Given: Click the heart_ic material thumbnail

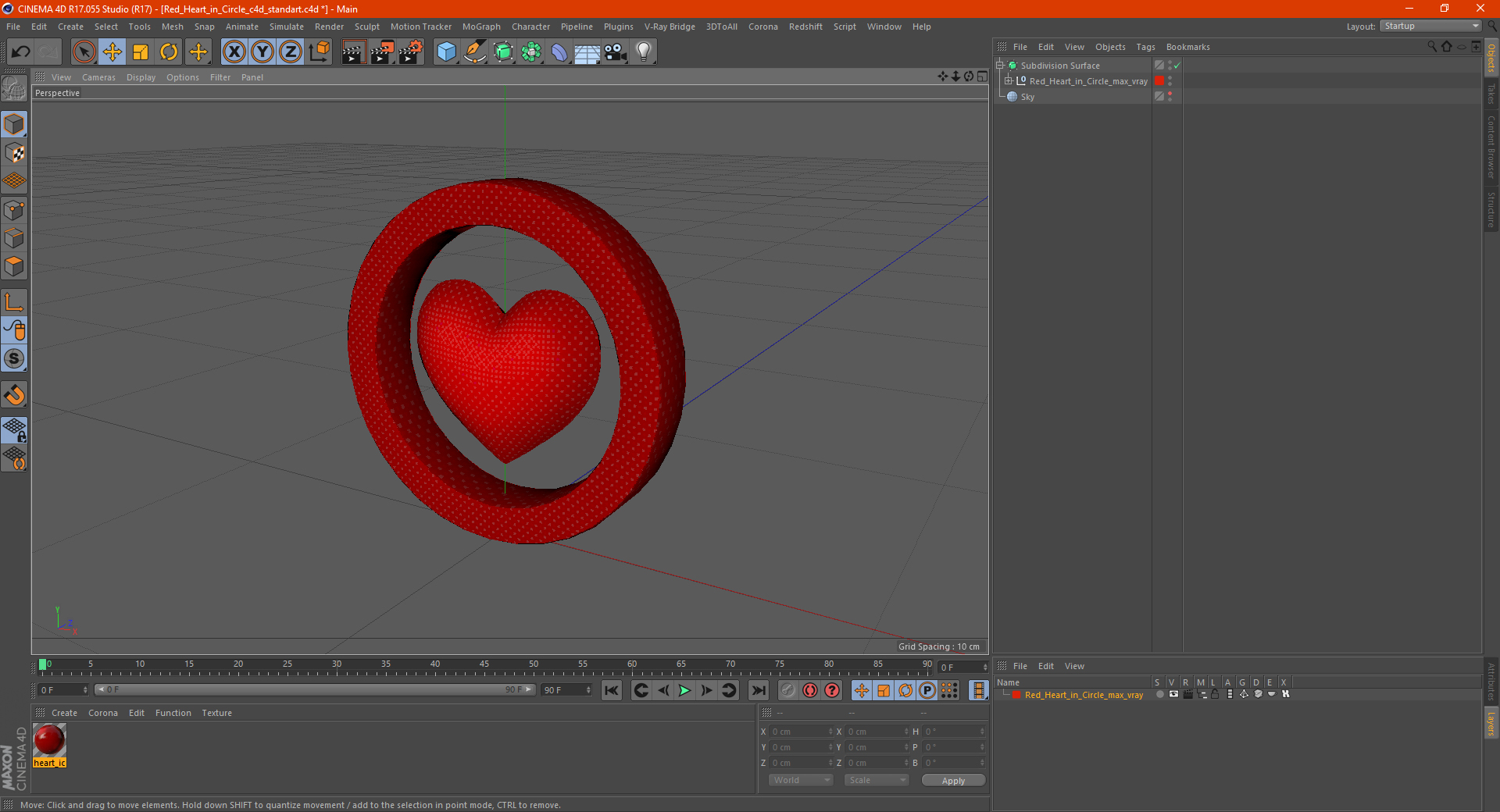Looking at the screenshot, I should tap(49, 739).
